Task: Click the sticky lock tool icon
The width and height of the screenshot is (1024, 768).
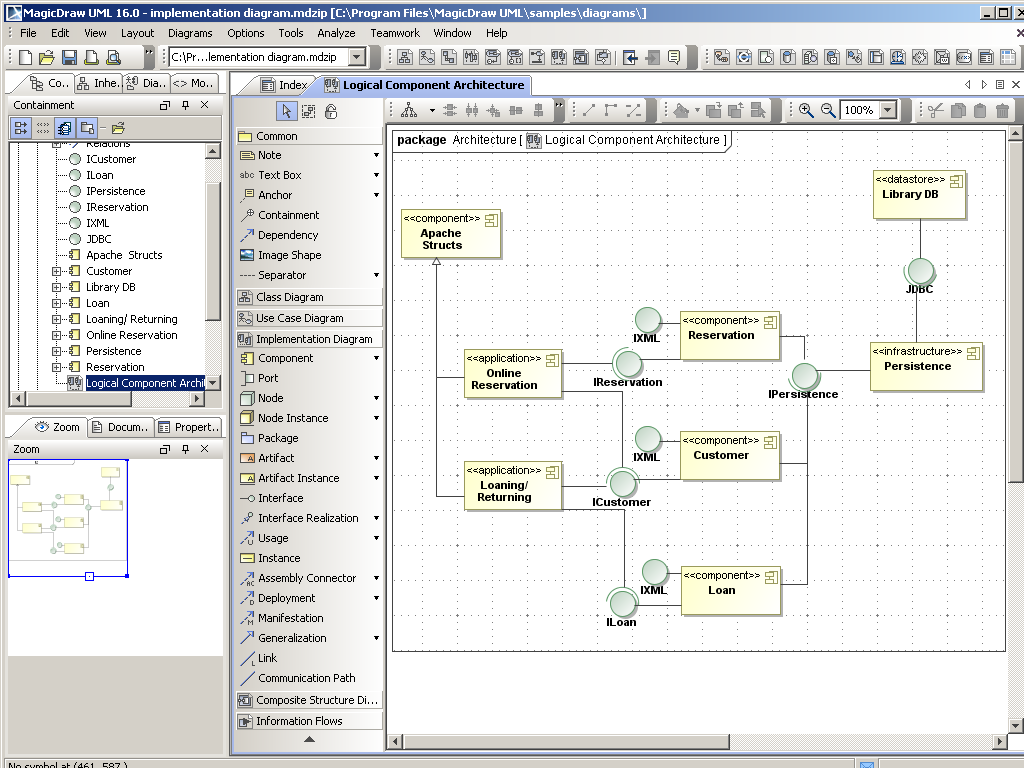Action: (331, 112)
